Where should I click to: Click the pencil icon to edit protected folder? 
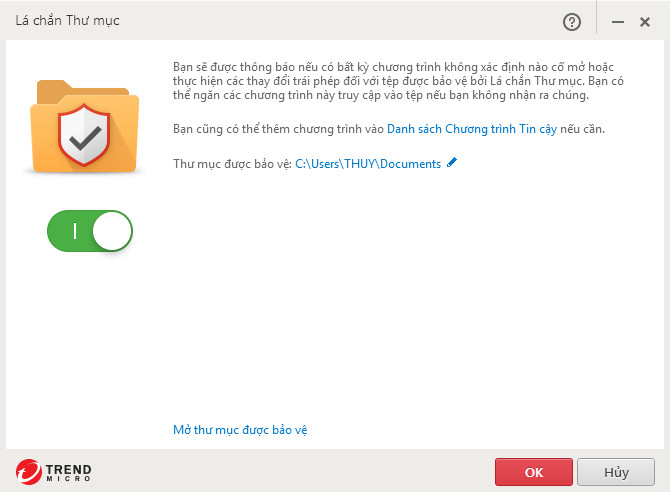pos(452,162)
